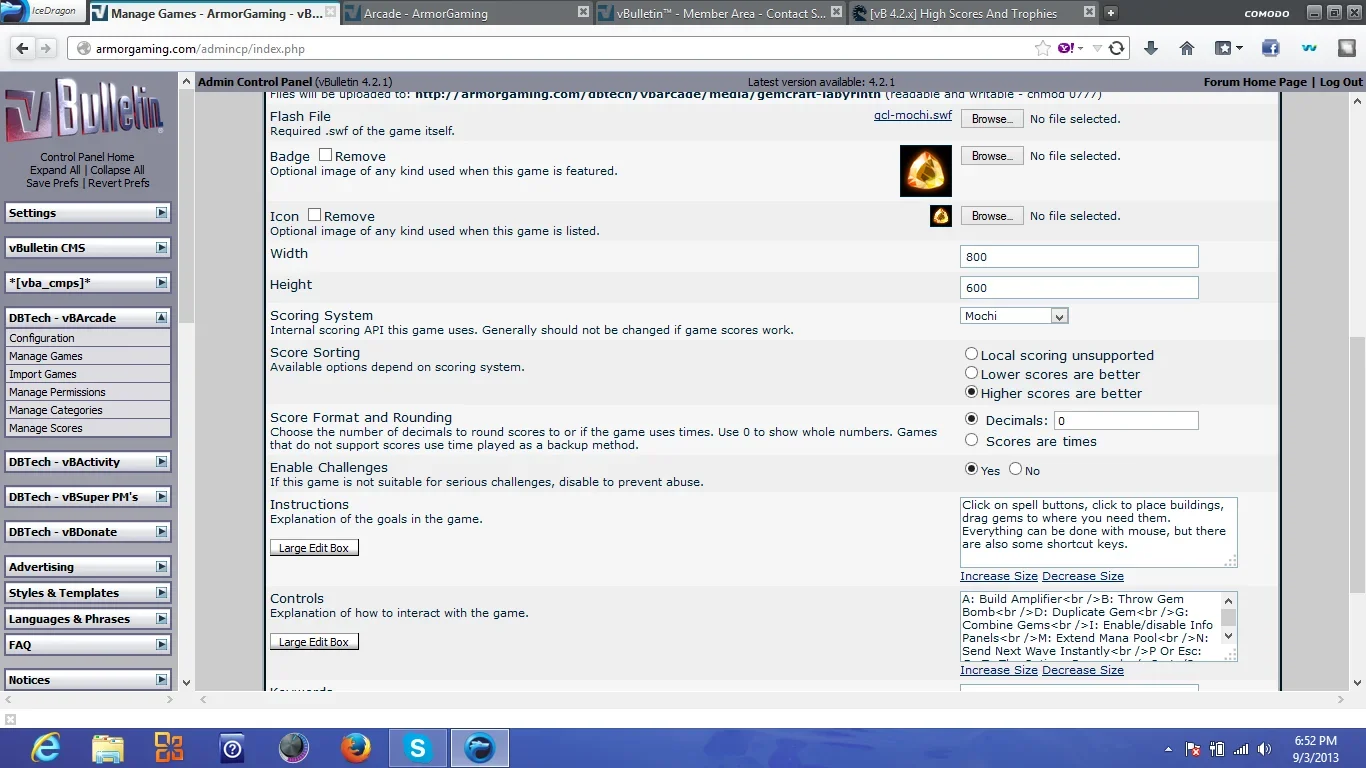Check the Icon Remove checkbox
This screenshot has height=768, width=1366.
pyautogui.click(x=314, y=215)
